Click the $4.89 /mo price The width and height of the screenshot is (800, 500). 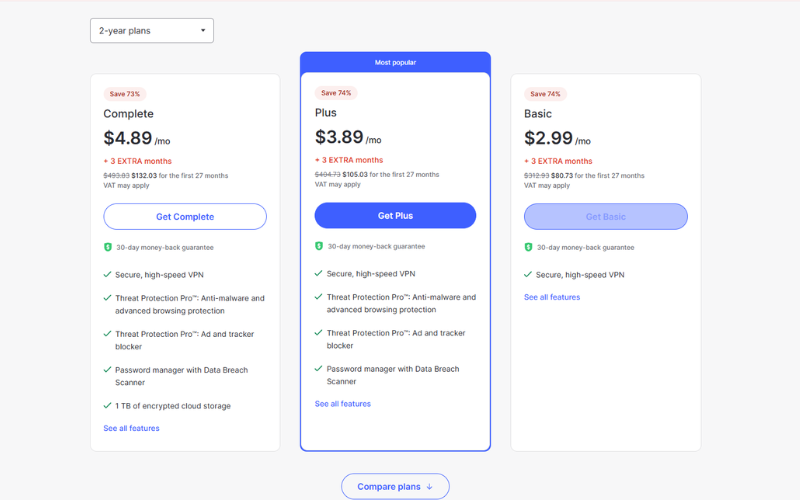point(137,138)
